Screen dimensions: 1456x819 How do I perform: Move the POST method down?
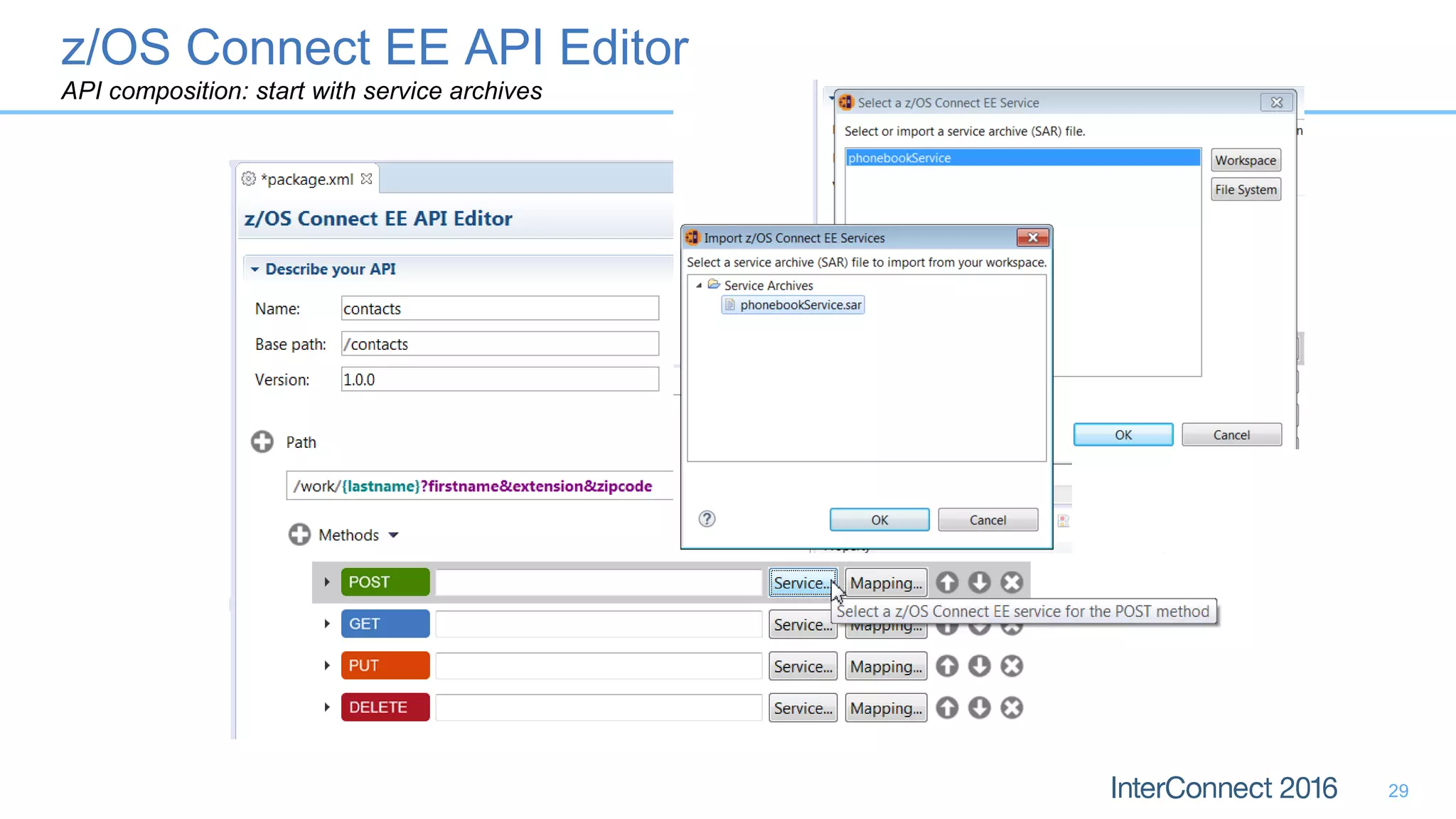(980, 582)
